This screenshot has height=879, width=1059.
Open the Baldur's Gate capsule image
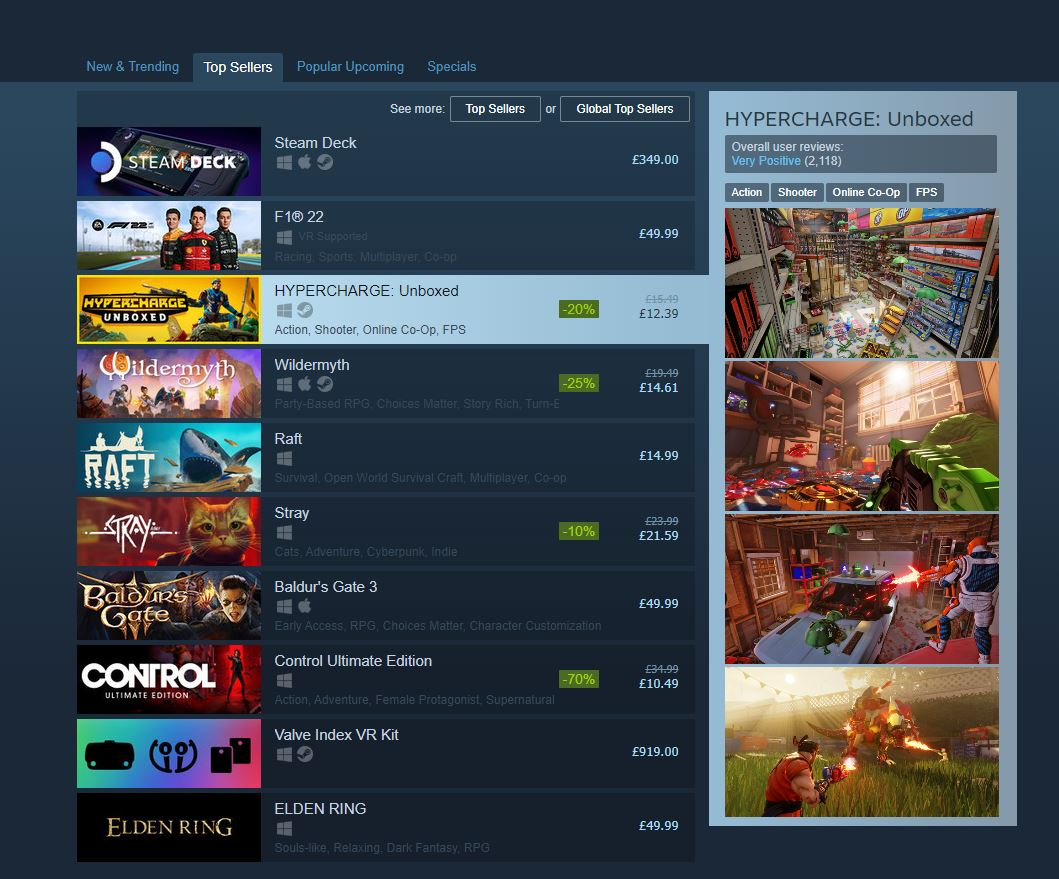click(169, 605)
